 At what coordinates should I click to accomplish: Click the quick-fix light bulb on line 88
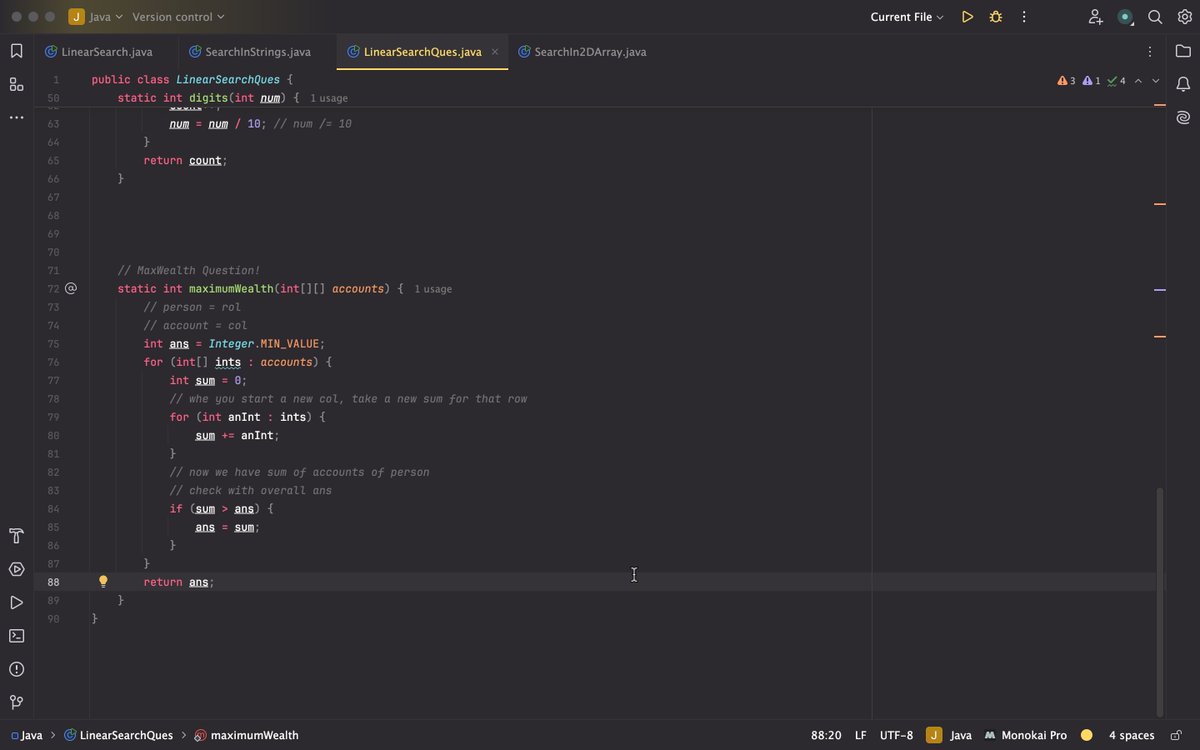tap(102, 581)
